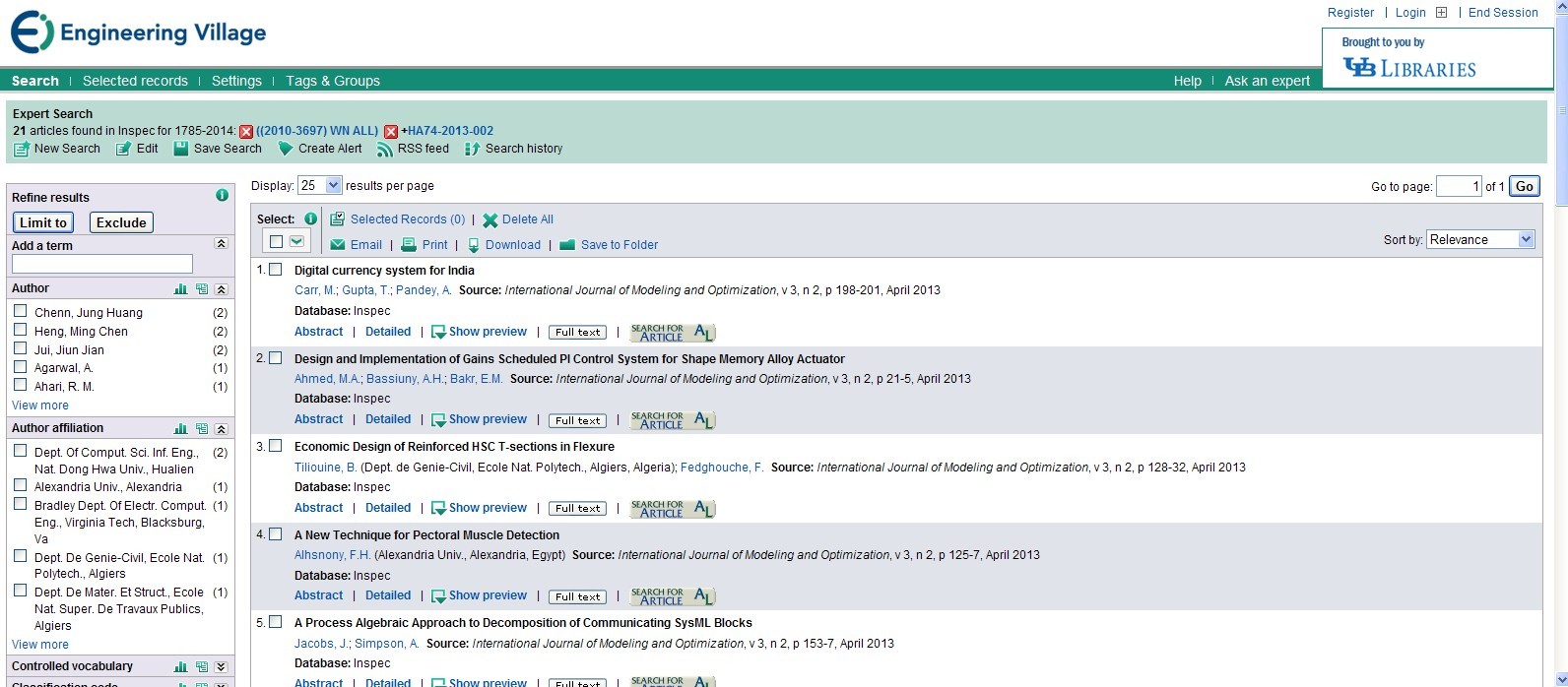Select record 1 Digital currency system checkbox
Viewport: 1568px width, 687px height.
pyautogui.click(x=276, y=270)
